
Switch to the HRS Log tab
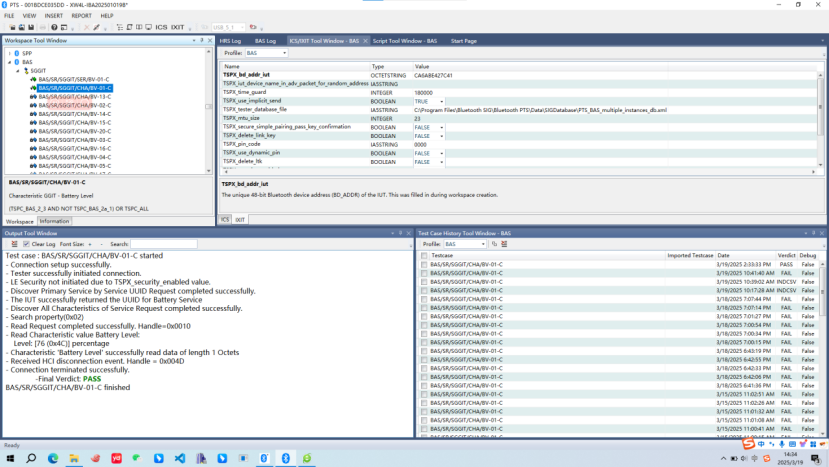point(231,41)
